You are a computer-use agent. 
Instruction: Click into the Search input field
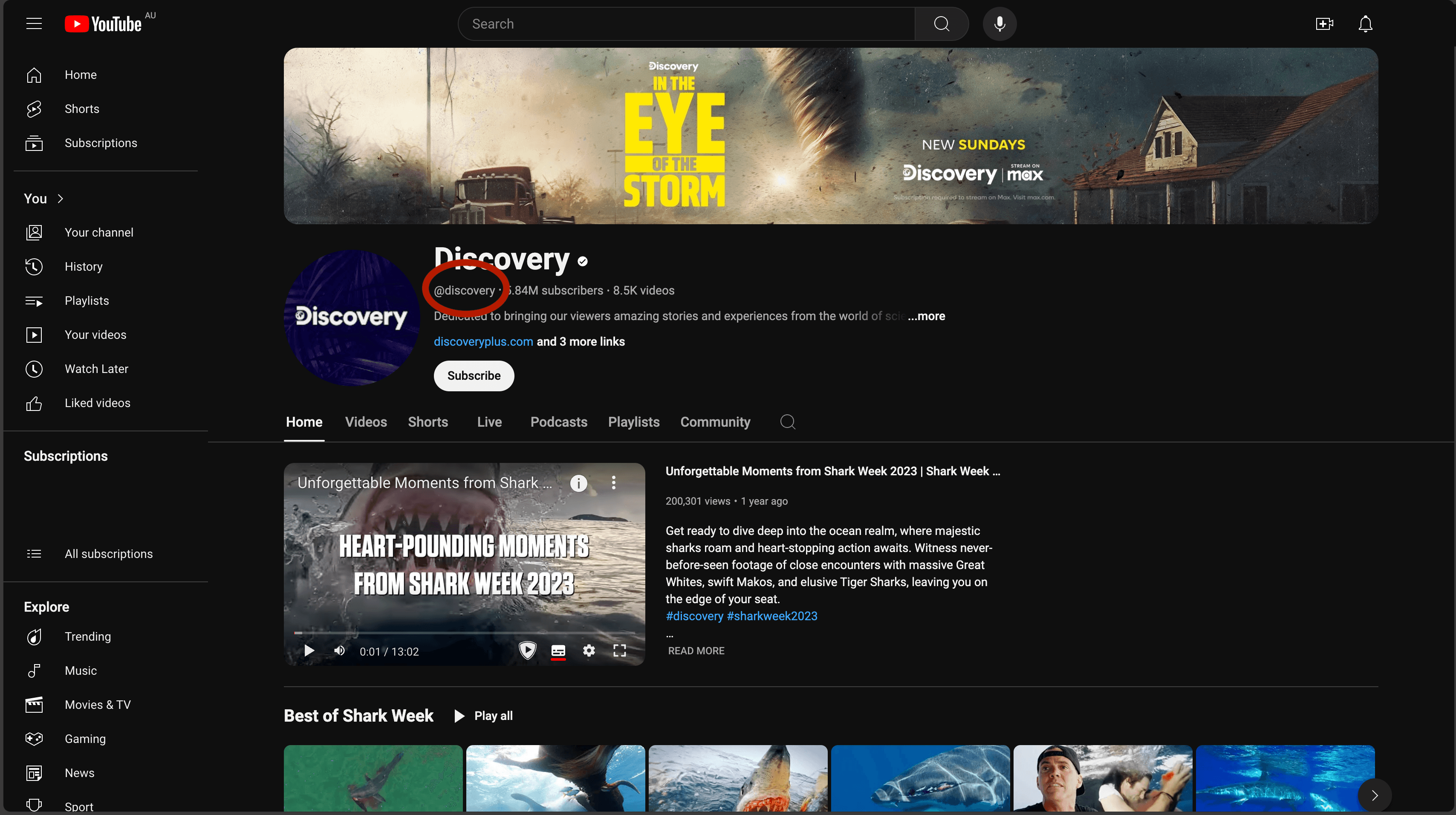pos(686,24)
